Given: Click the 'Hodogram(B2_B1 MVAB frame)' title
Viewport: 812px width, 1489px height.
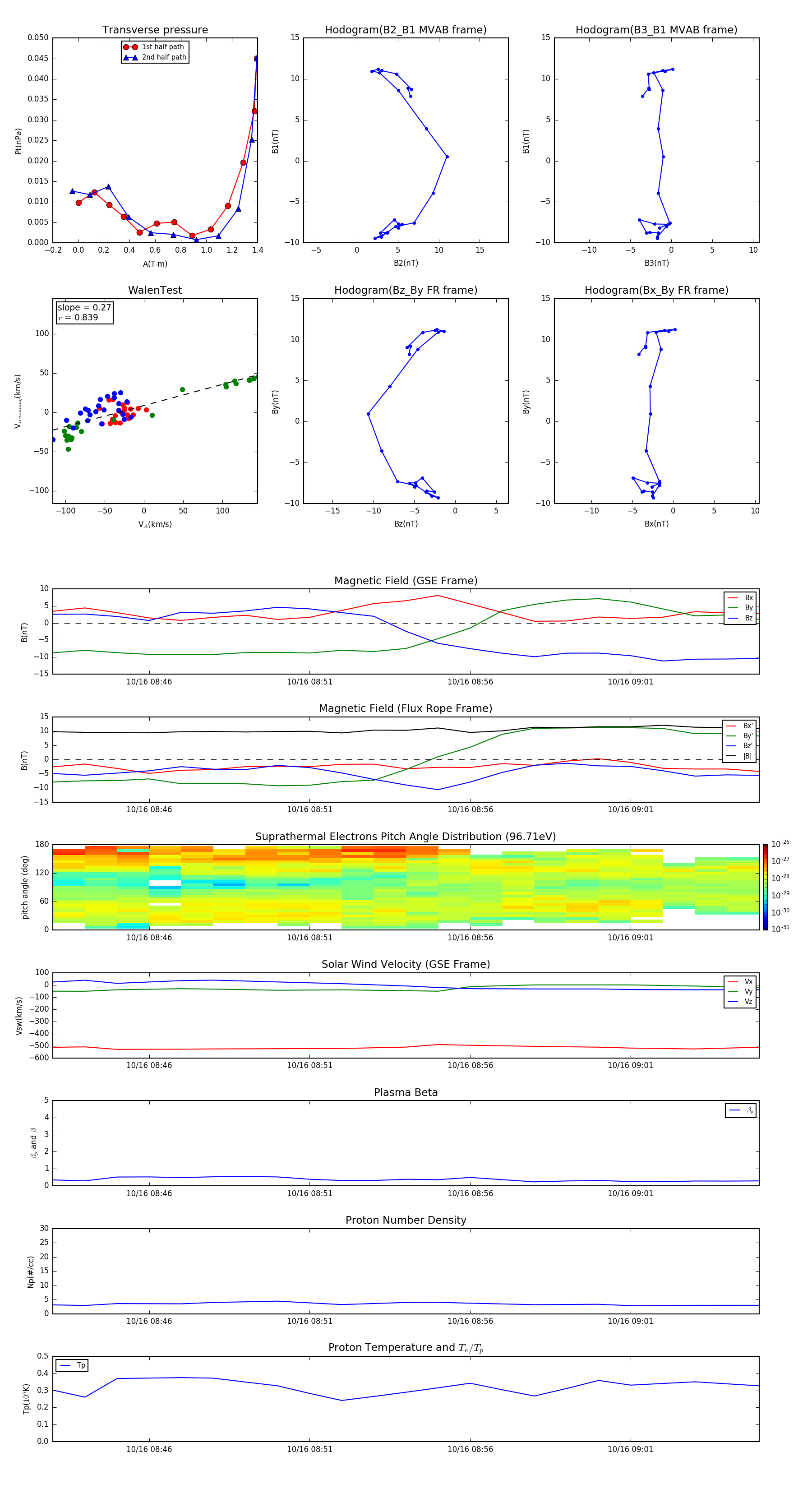Looking at the screenshot, I should coord(406,30).
